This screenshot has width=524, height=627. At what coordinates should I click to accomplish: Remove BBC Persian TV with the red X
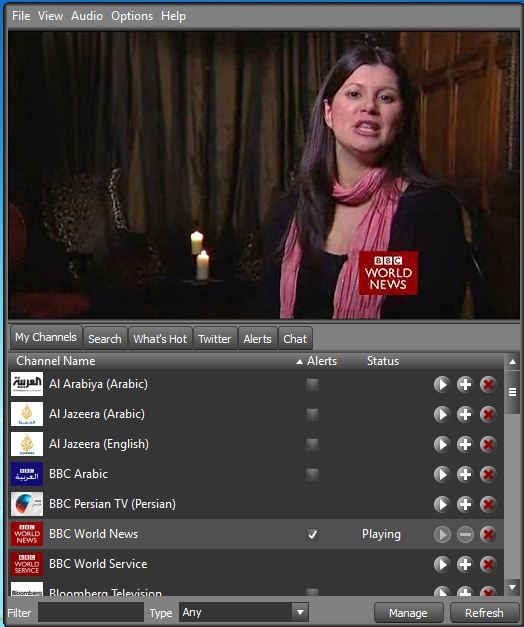[488, 504]
